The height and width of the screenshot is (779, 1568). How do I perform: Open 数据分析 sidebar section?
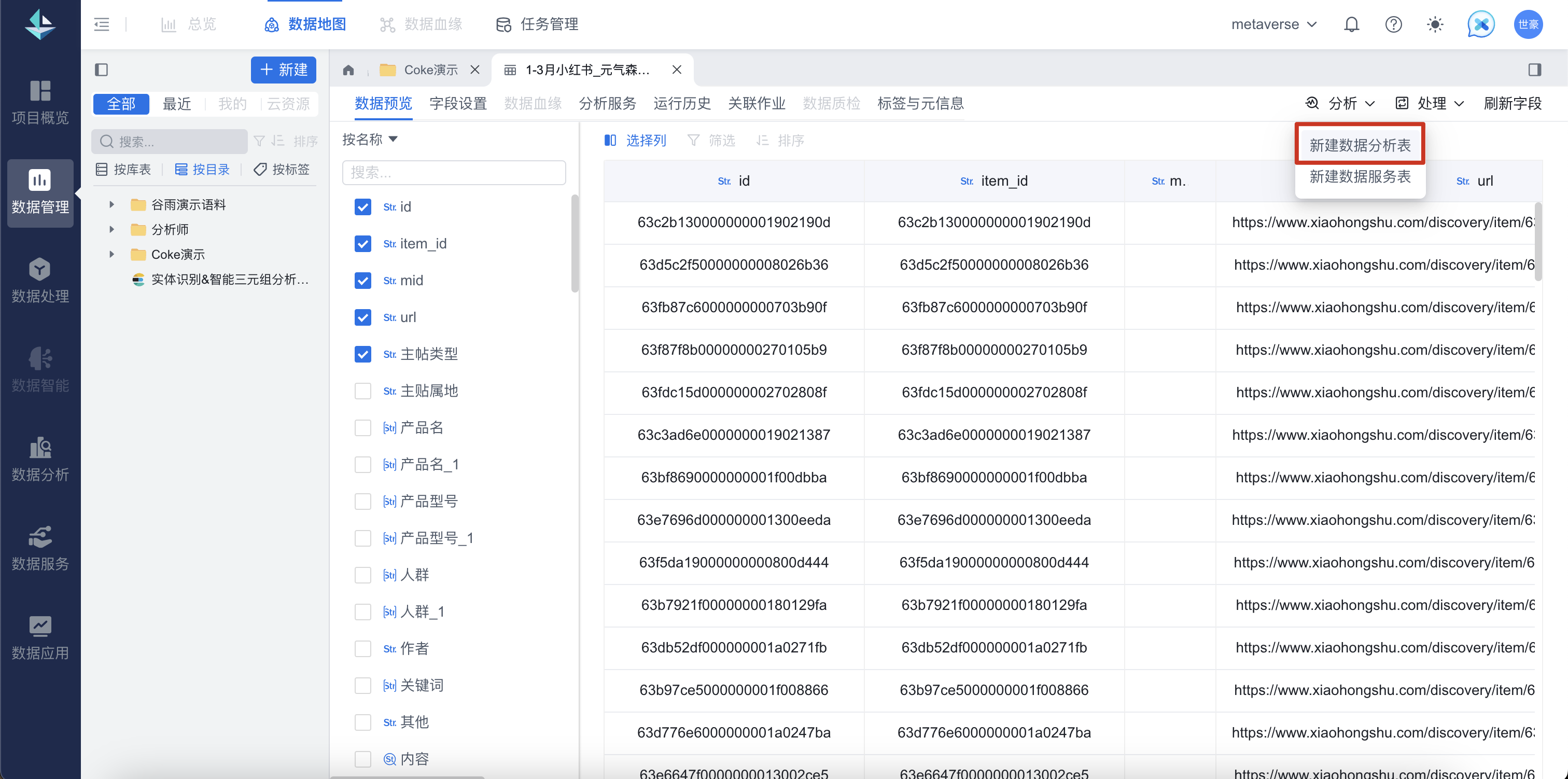coord(40,460)
